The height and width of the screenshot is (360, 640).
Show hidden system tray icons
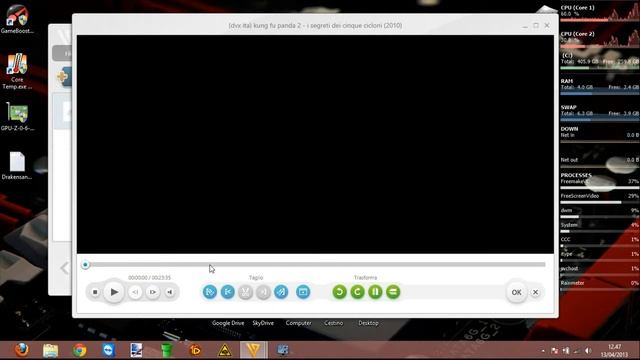click(543, 351)
